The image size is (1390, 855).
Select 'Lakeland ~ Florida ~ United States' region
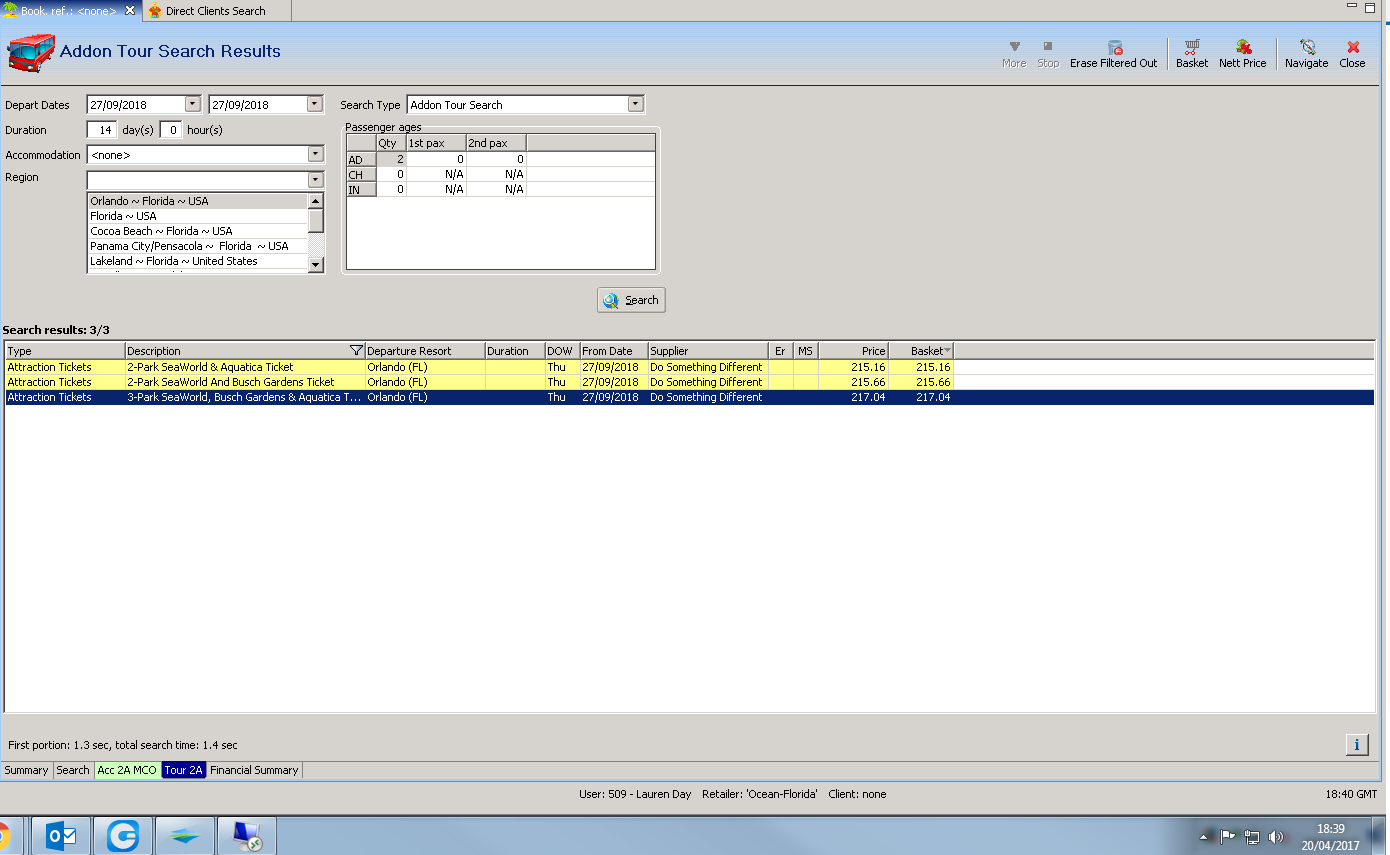[197, 261]
